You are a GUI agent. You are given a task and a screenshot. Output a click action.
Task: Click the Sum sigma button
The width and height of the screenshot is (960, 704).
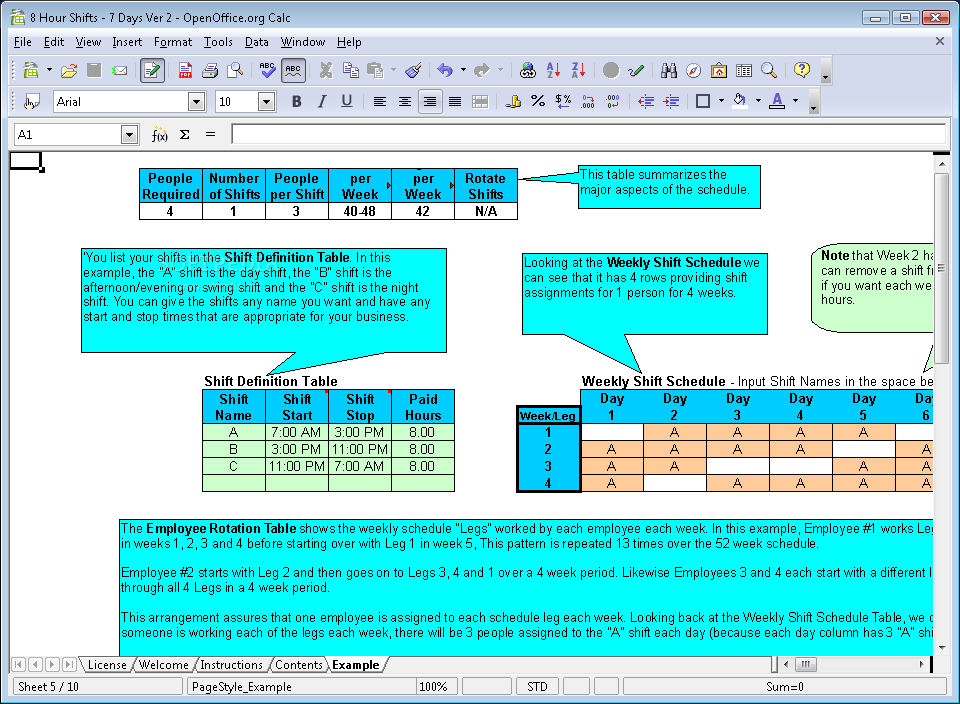coord(184,135)
